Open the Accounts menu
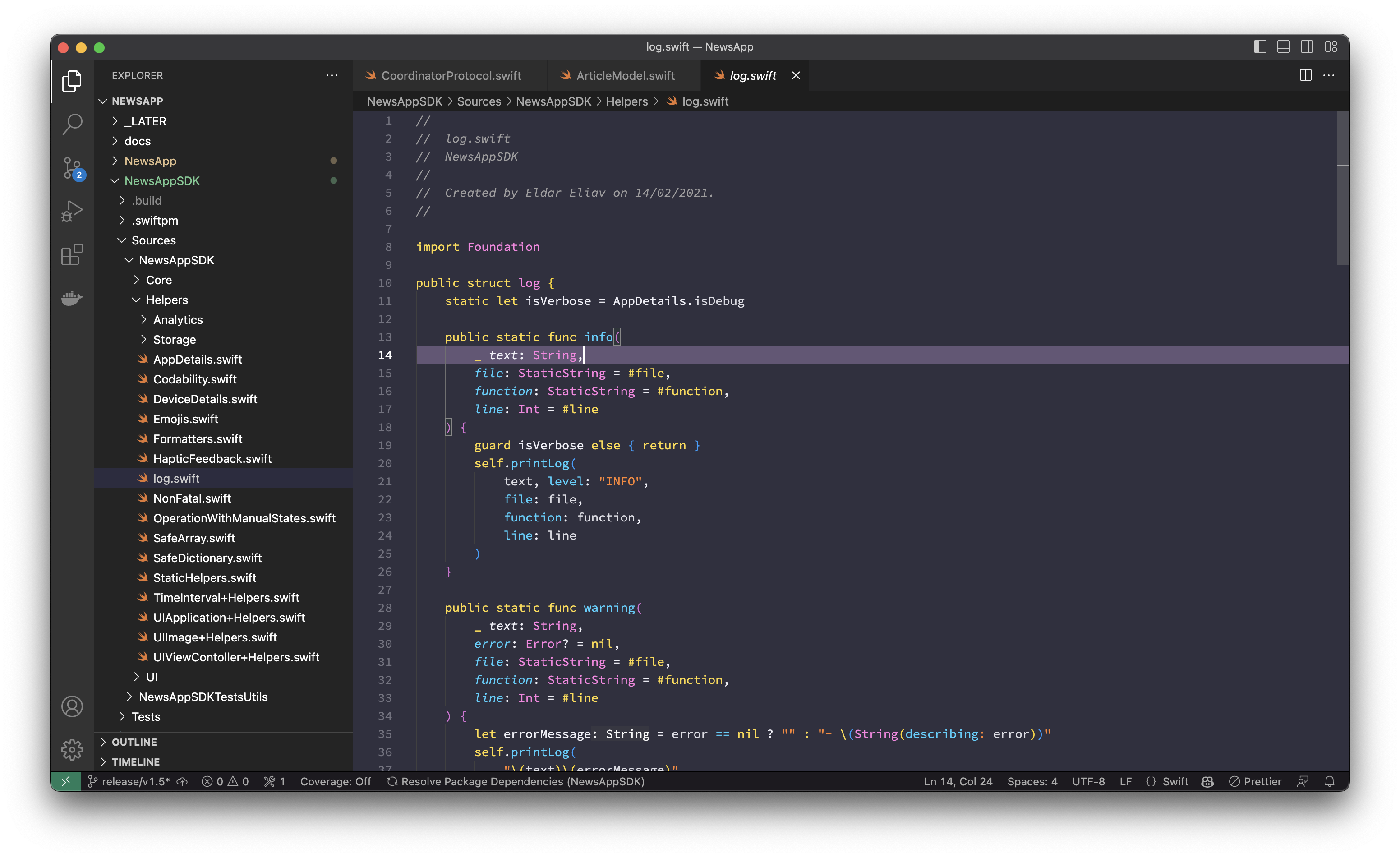 tap(72, 706)
